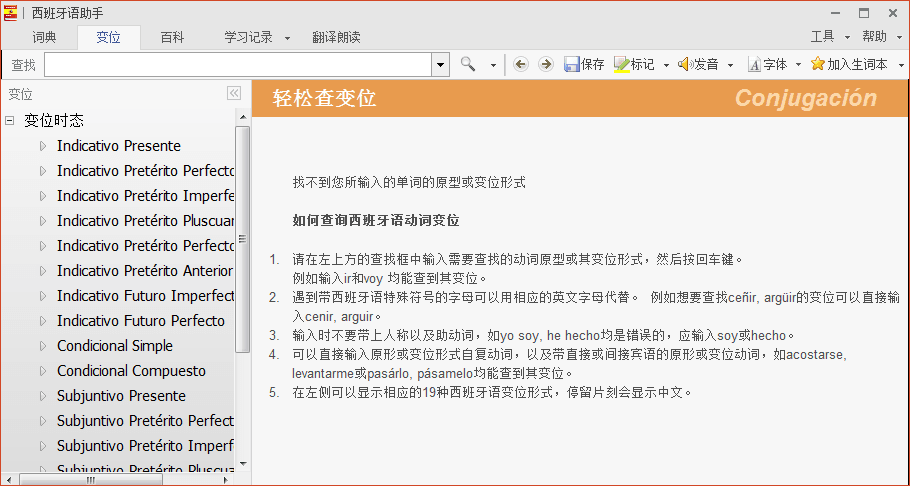The width and height of the screenshot is (910, 486).
Task: Click the back navigation arrow
Action: pyautogui.click(x=521, y=64)
